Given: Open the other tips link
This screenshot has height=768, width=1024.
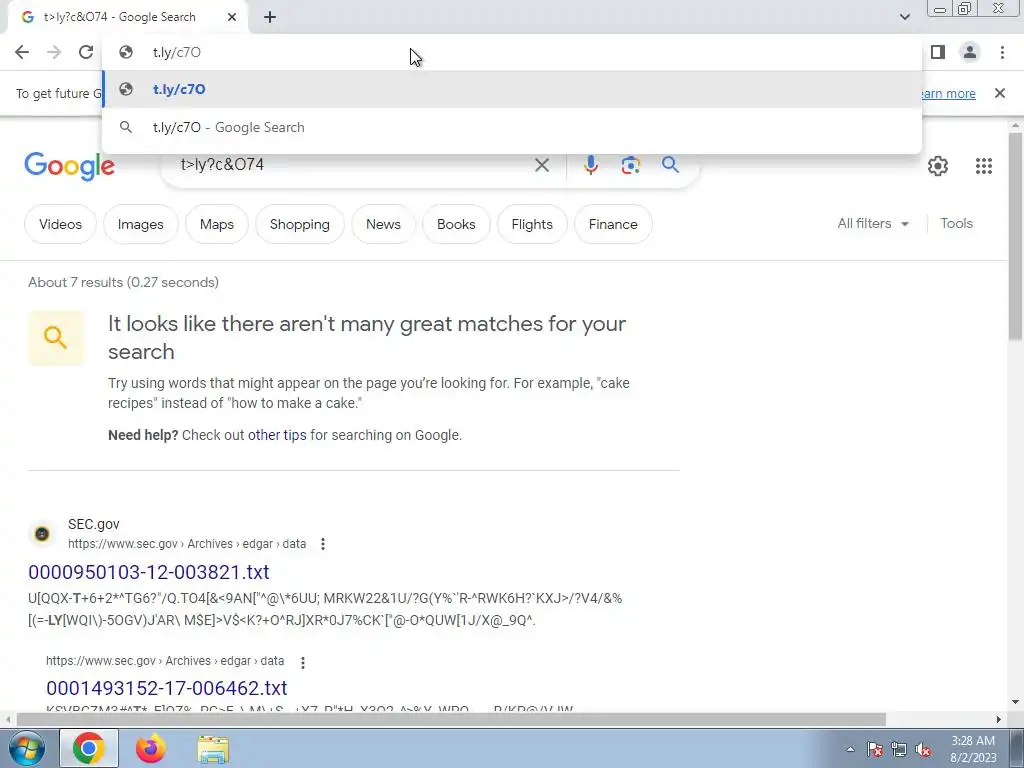Looking at the screenshot, I should [x=277, y=435].
